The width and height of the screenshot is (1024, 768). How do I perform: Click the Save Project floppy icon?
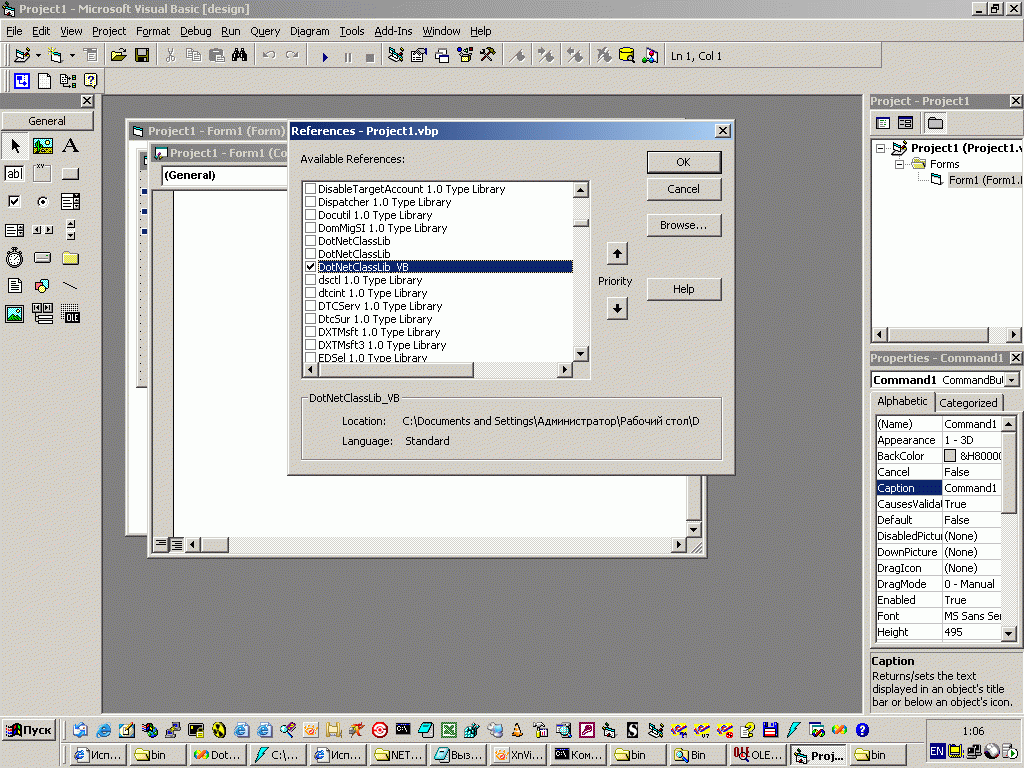[x=142, y=56]
